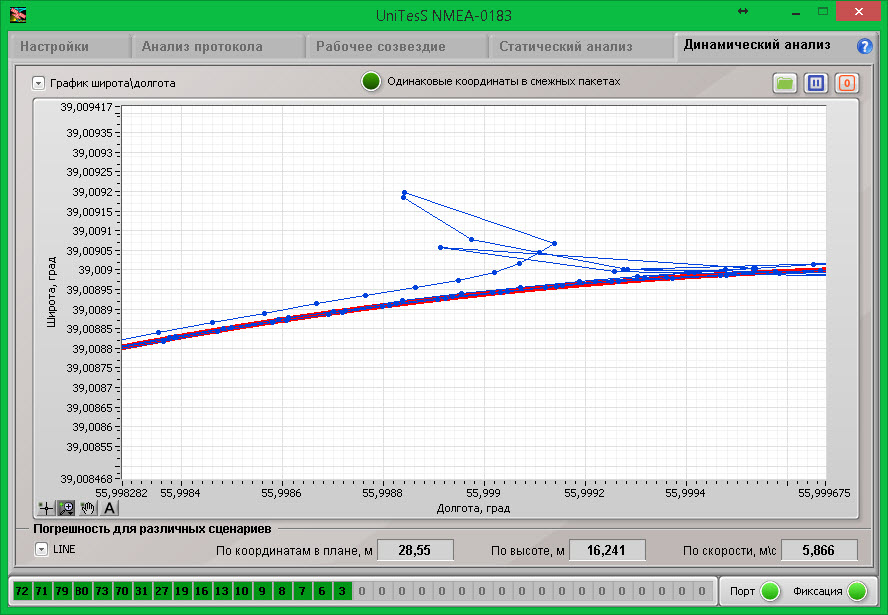Reset the graph with orange zero button

pyautogui.click(x=846, y=83)
